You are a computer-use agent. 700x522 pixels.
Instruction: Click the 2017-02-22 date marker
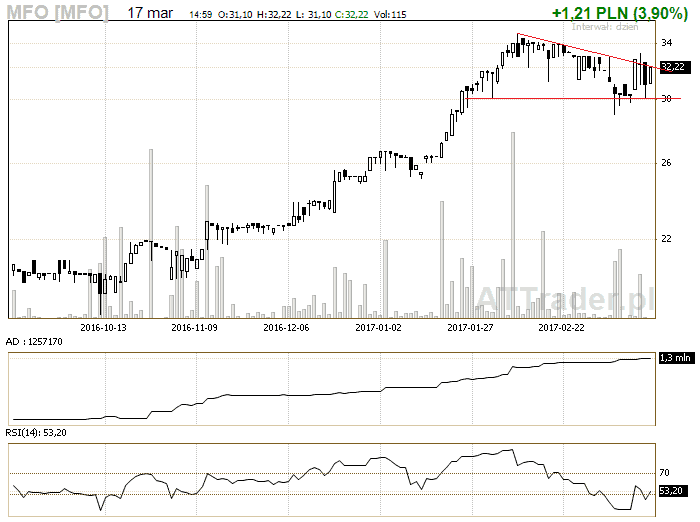click(562, 326)
